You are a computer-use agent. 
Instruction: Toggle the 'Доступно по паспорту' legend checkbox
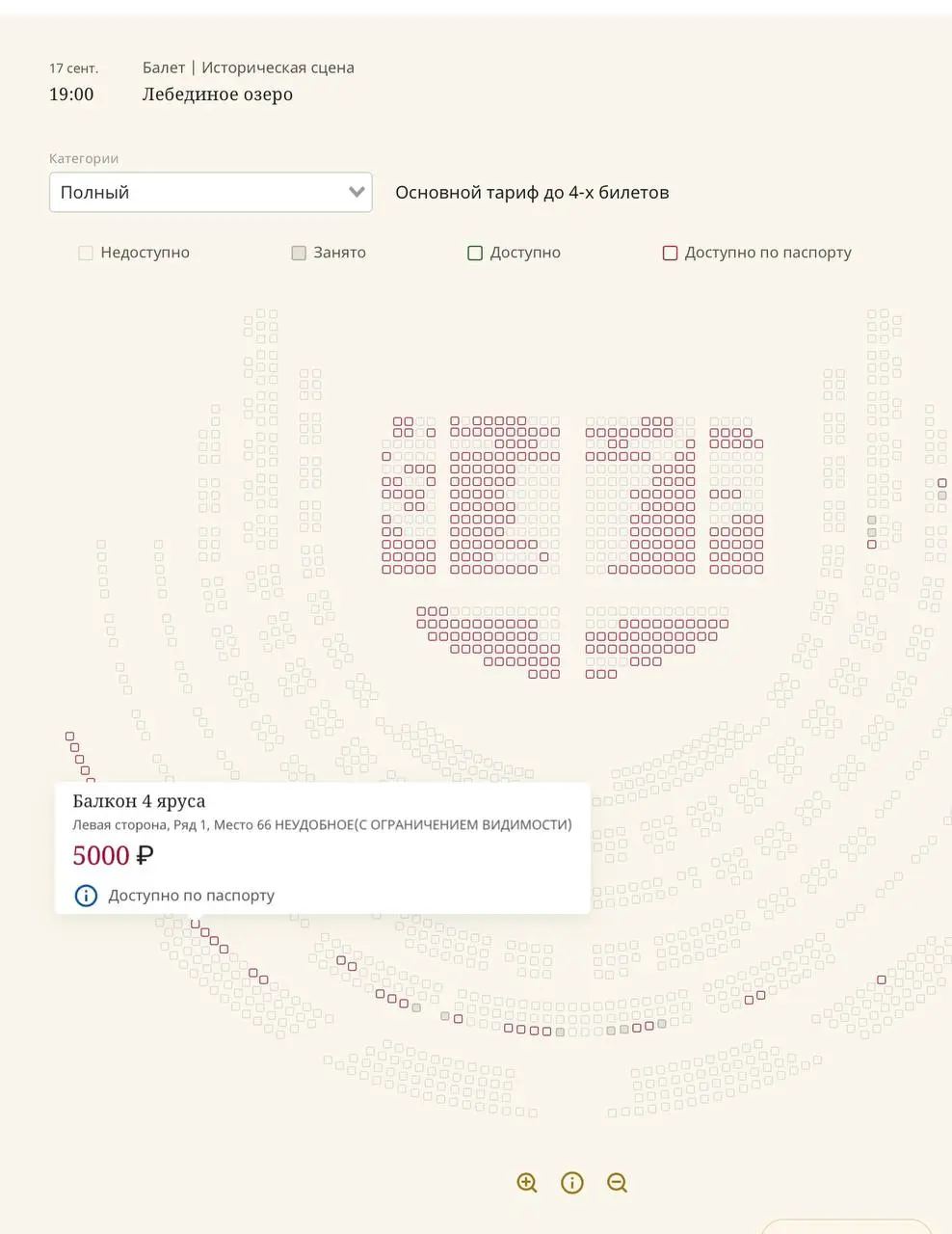670,253
